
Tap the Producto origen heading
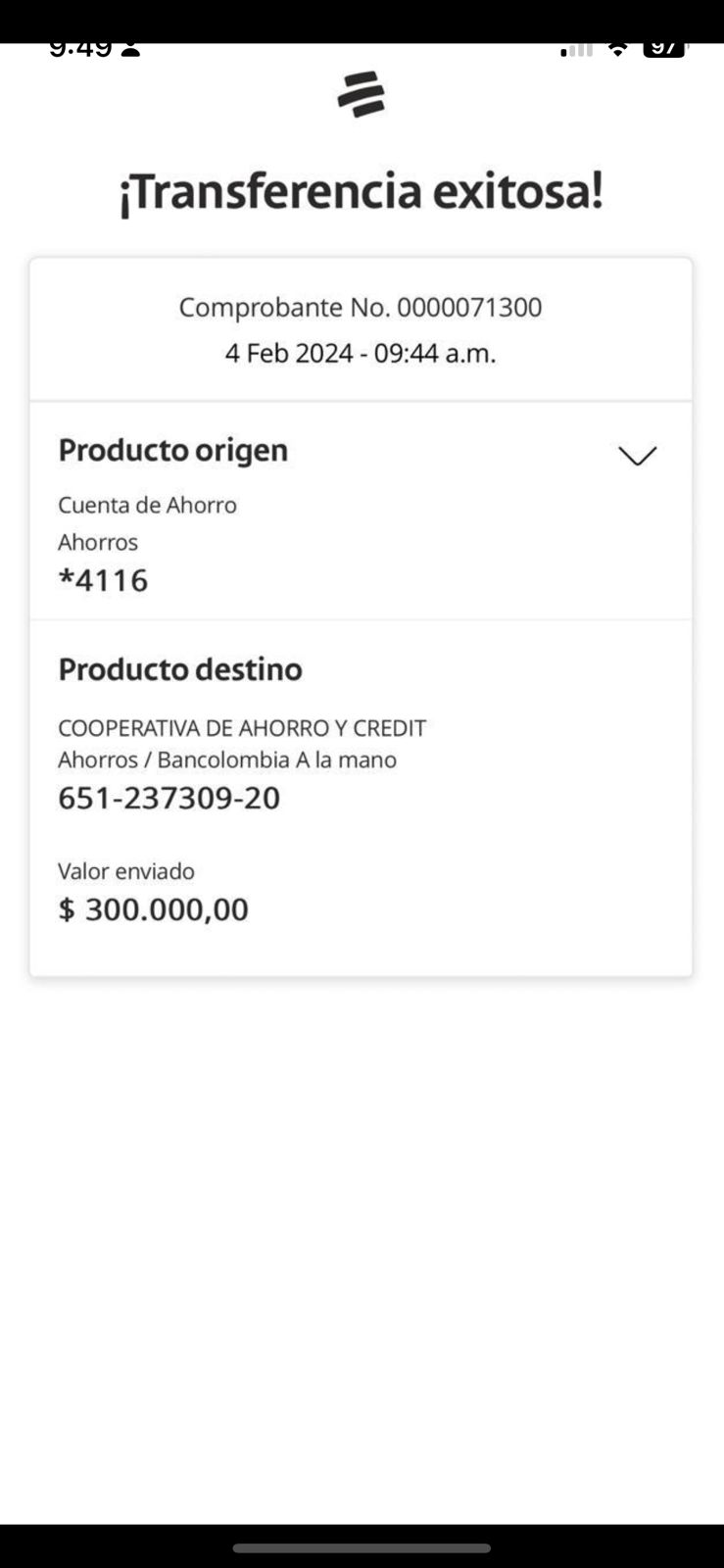point(173,451)
